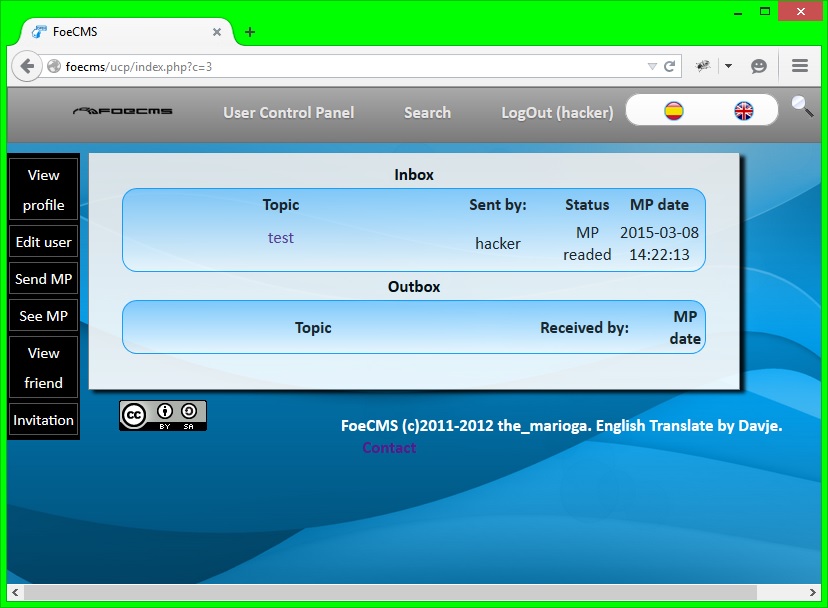
Task: Click the Creative Commons BY-SA license badge
Action: 163,416
